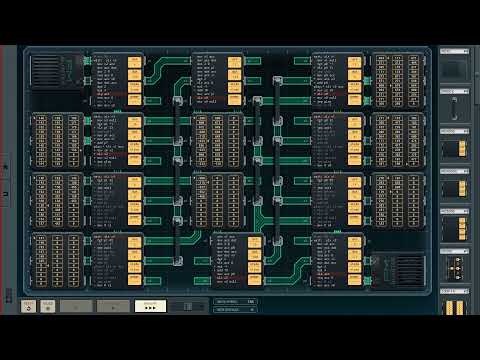Select the three-pin expander part in palette
The height and width of the screenshot is (360, 480).
(x=455, y=268)
